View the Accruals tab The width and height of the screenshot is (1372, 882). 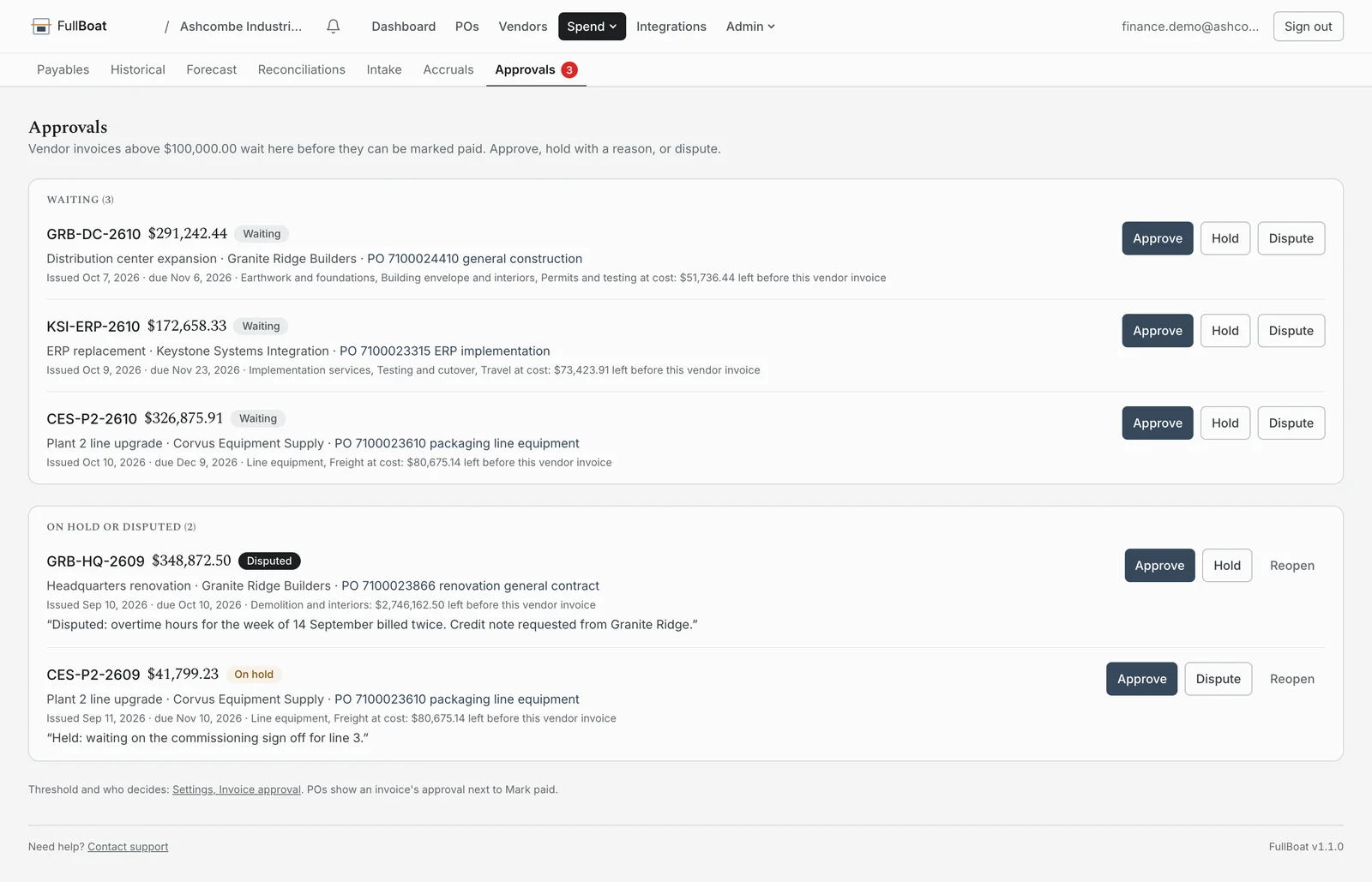pos(448,69)
